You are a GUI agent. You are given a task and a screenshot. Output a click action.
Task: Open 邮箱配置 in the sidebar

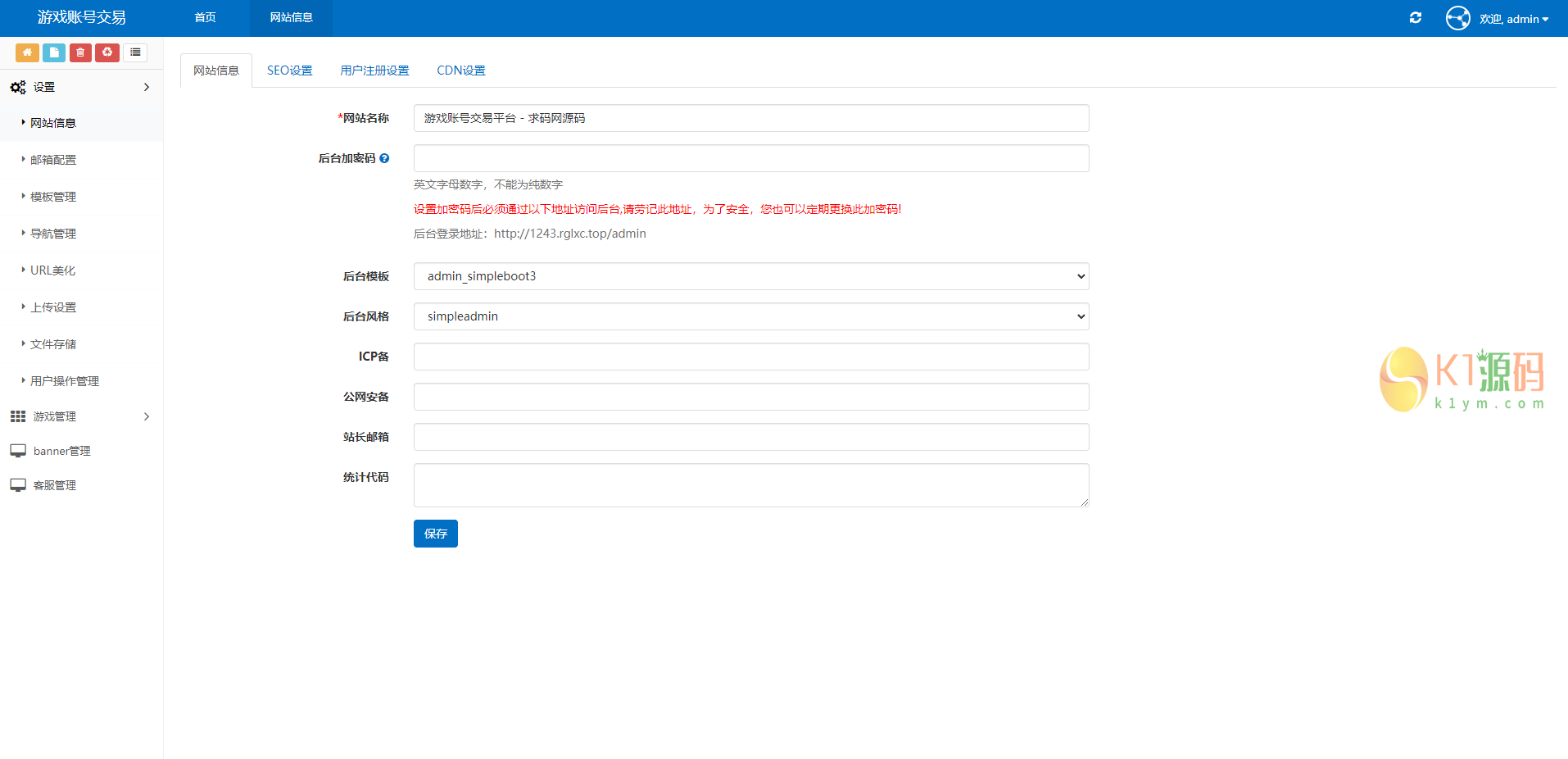tap(53, 160)
